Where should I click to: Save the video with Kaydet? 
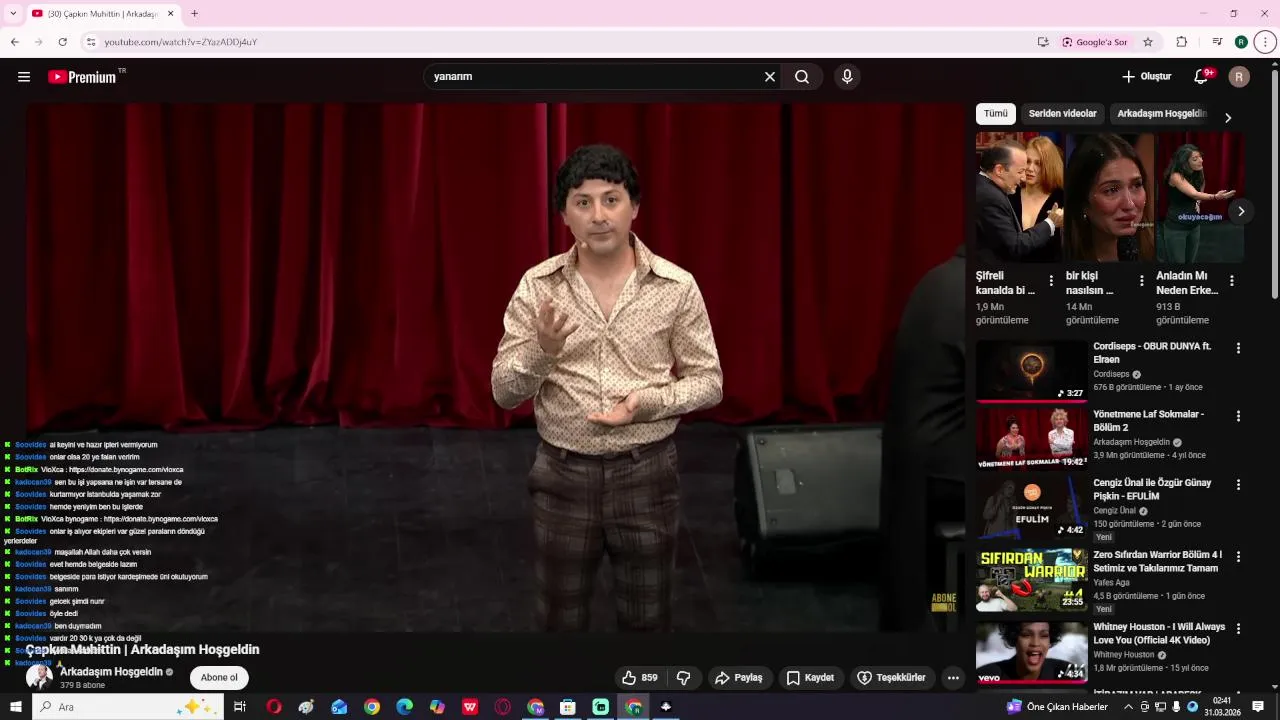810,678
